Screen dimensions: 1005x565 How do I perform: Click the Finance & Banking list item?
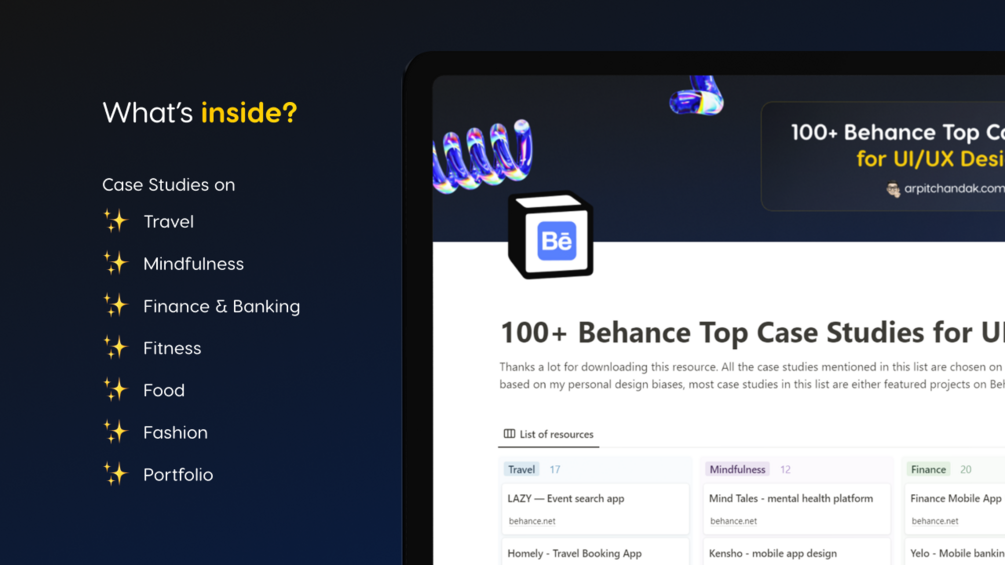tap(222, 306)
